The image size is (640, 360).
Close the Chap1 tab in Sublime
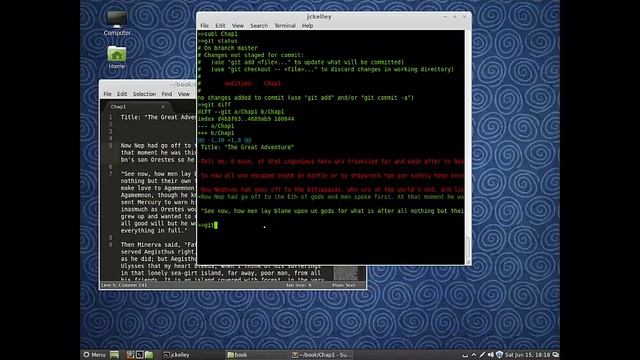tap(163, 107)
